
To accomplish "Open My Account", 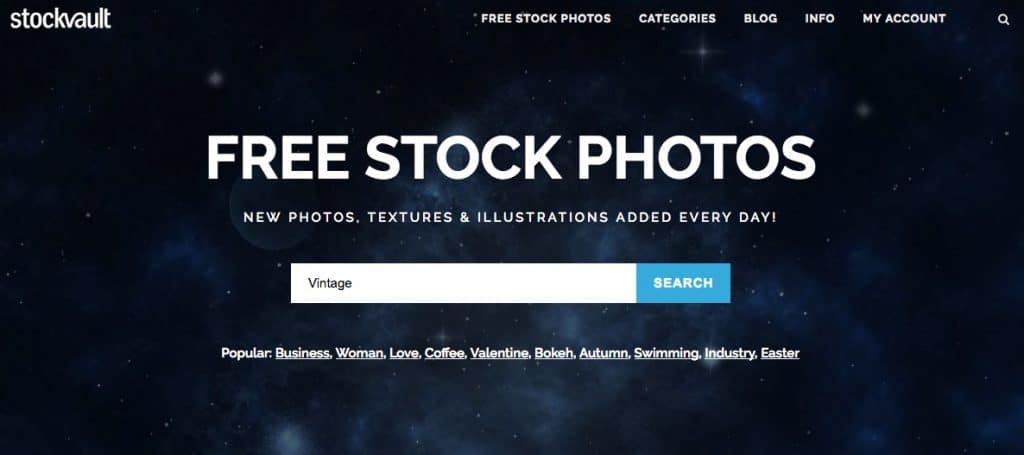I will click(904, 18).
